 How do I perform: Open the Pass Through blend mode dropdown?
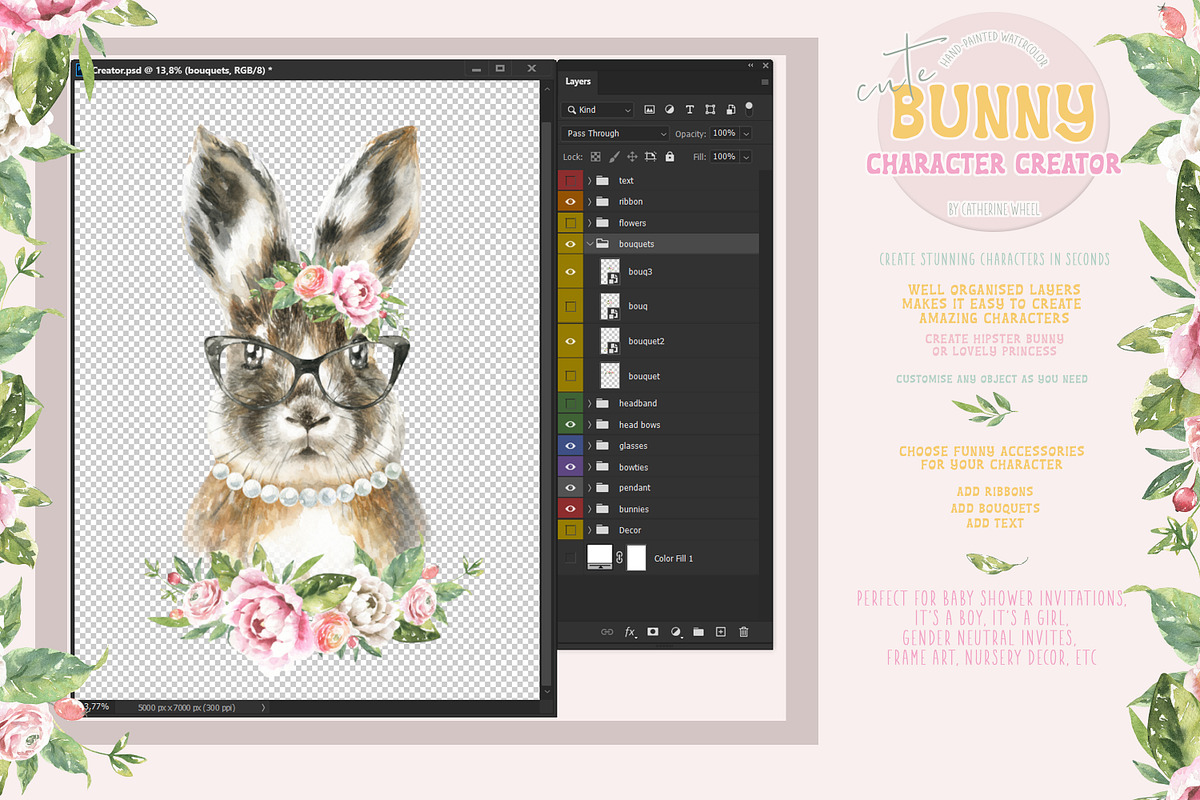(x=615, y=133)
